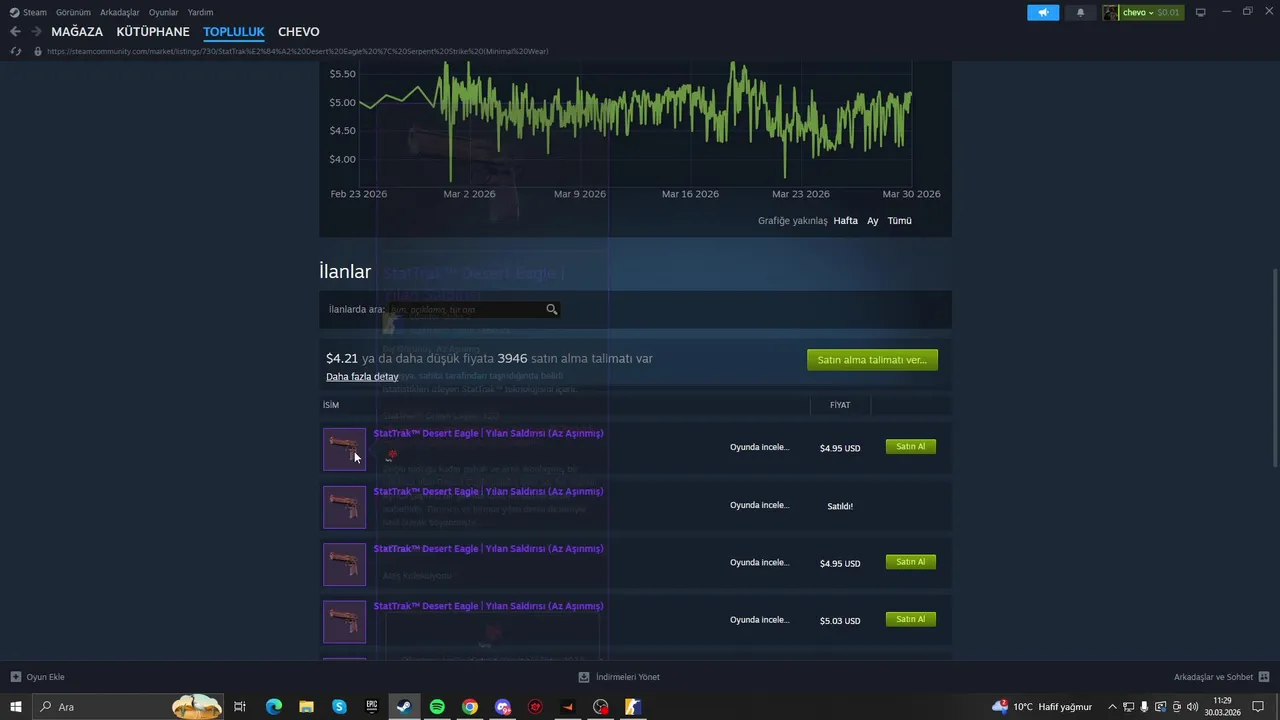The image size is (1280, 720).
Task: Open the 11:29 clock and date
Action: (1222, 707)
